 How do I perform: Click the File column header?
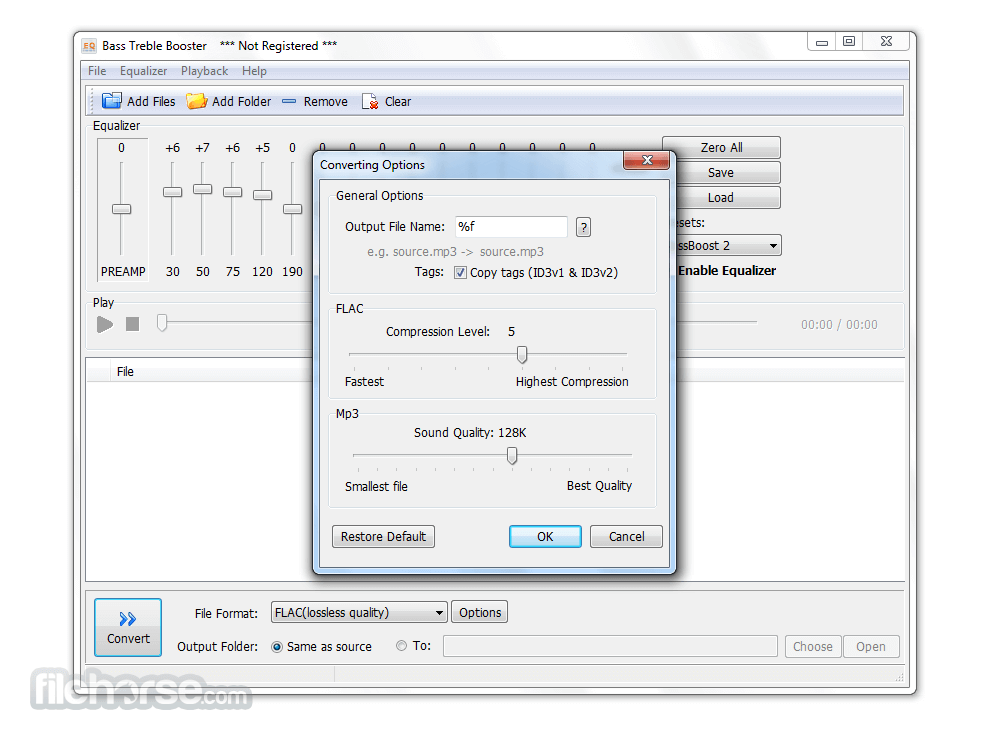pos(125,372)
